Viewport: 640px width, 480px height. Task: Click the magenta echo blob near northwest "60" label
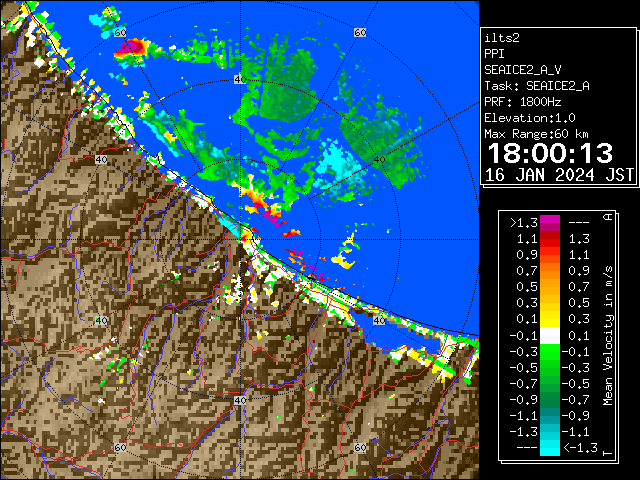coord(131,48)
